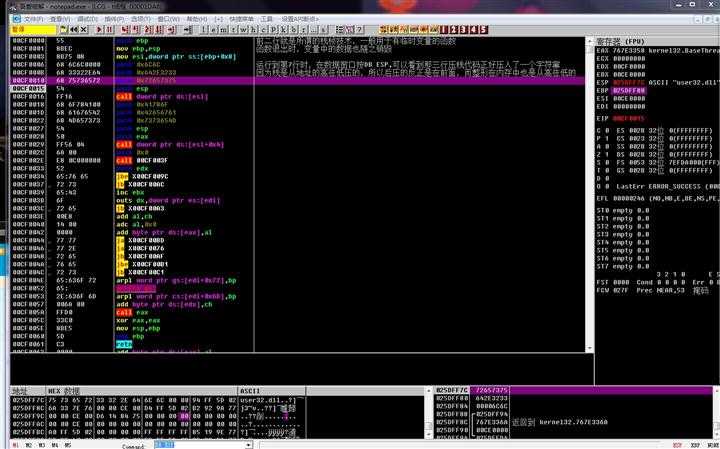Click the Step over icon

(135, 29)
